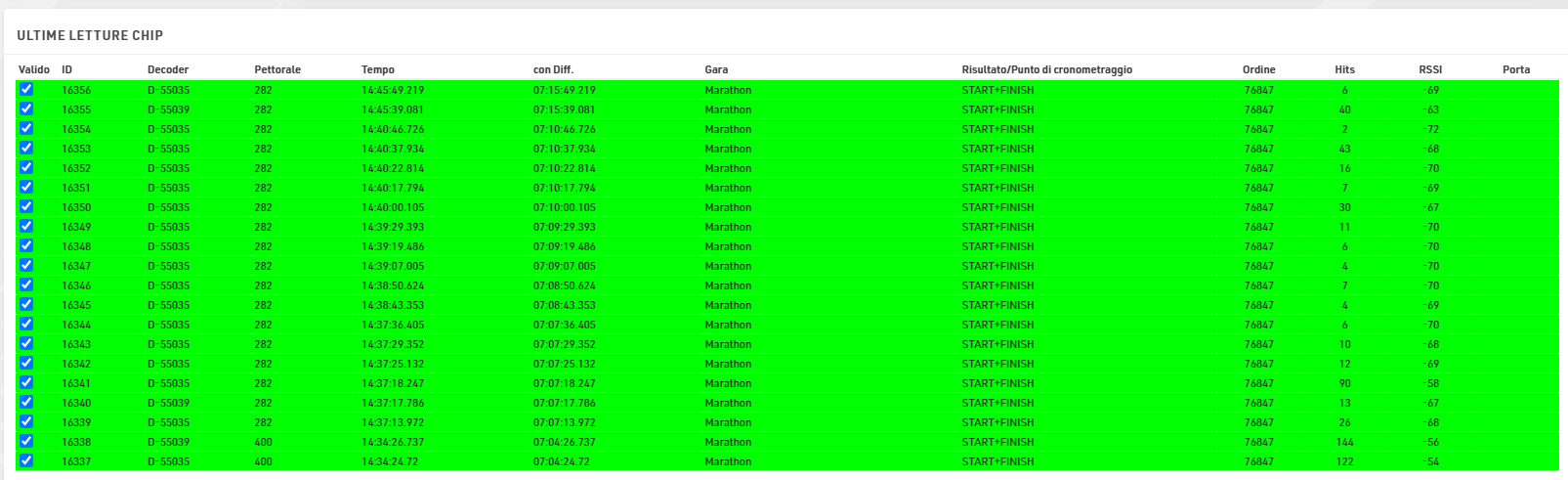
Task: Click the 144 hits value in row 16338
Action: point(1345,442)
